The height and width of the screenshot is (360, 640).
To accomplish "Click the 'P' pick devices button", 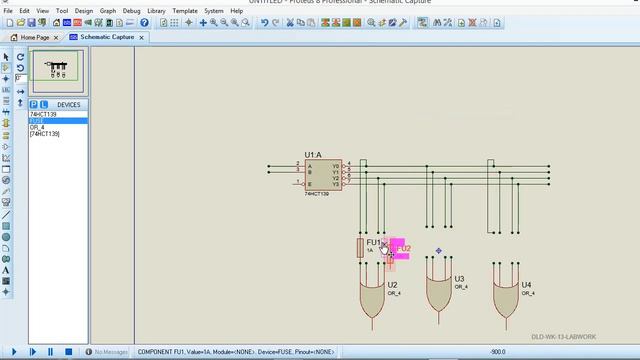I will pyautogui.click(x=34, y=105).
